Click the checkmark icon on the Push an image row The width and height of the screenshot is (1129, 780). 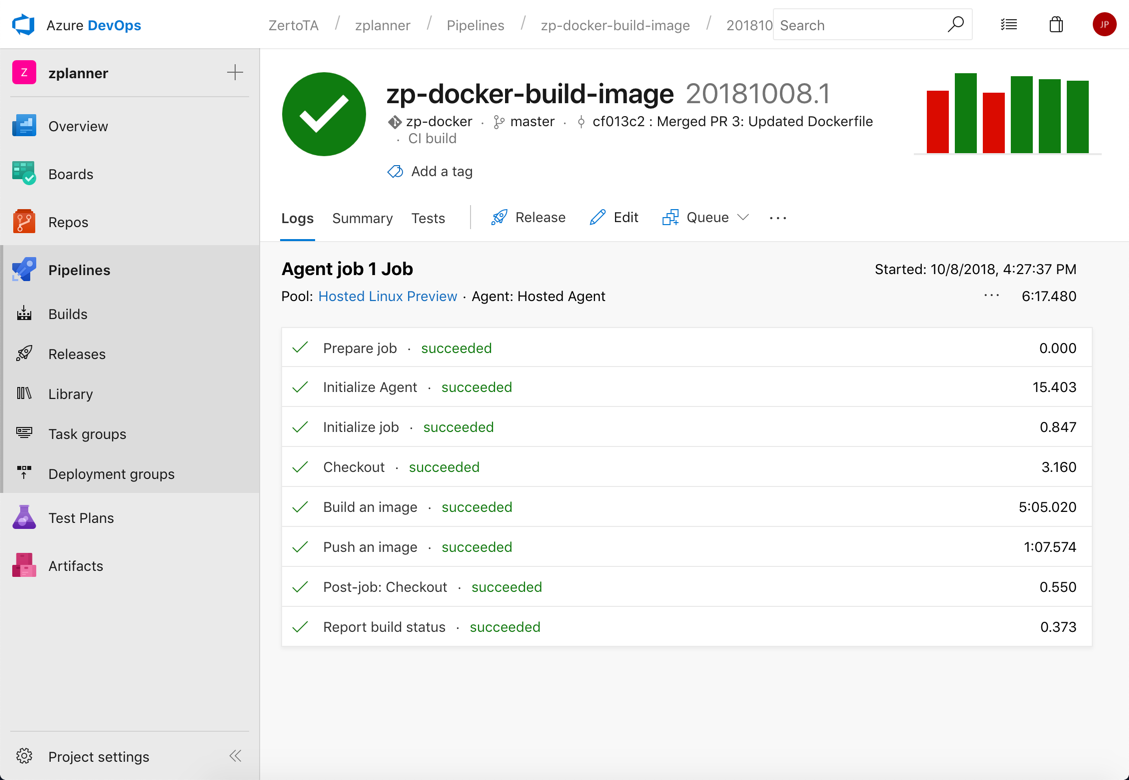300,547
